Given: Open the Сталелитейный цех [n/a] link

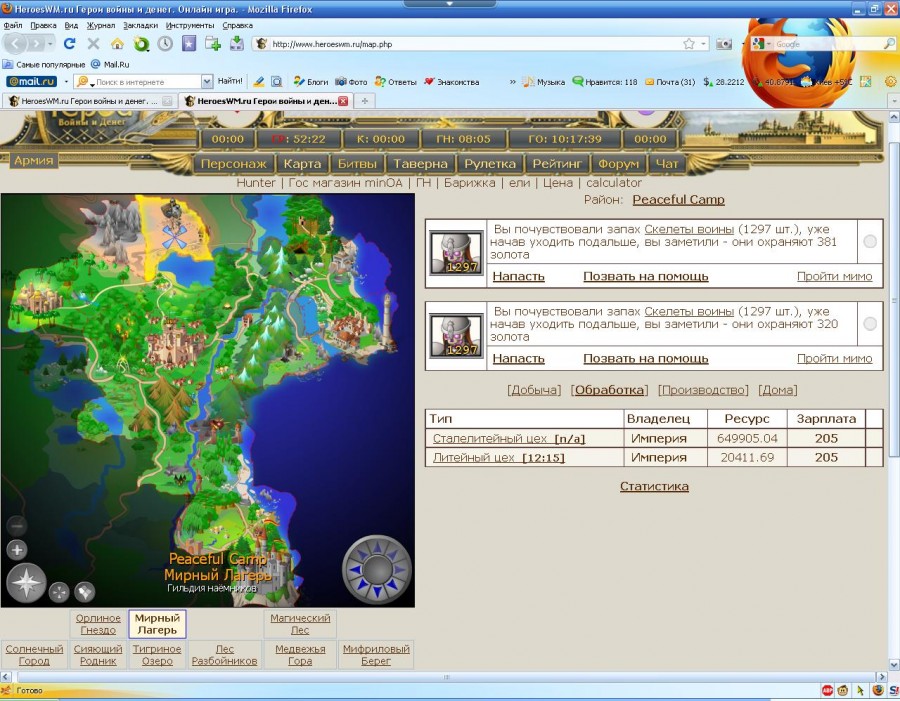Looking at the screenshot, I should pyautogui.click(x=509, y=439).
